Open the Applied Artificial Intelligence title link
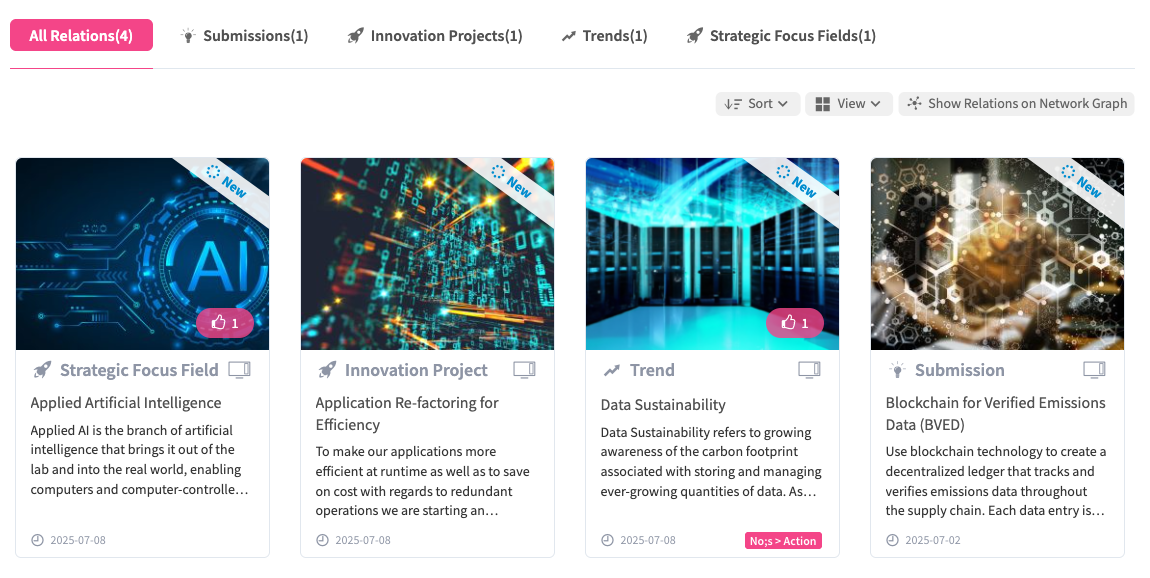 pos(126,403)
